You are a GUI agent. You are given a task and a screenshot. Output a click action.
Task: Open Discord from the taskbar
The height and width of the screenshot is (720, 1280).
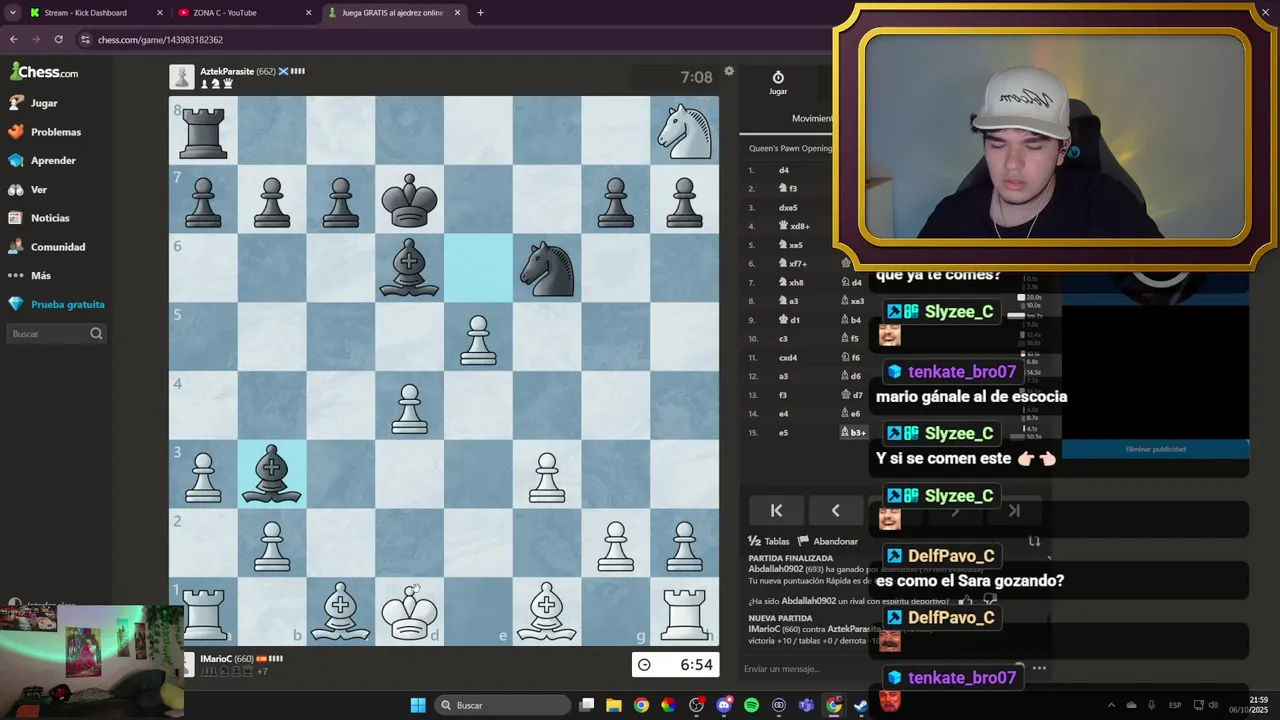point(724,705)
